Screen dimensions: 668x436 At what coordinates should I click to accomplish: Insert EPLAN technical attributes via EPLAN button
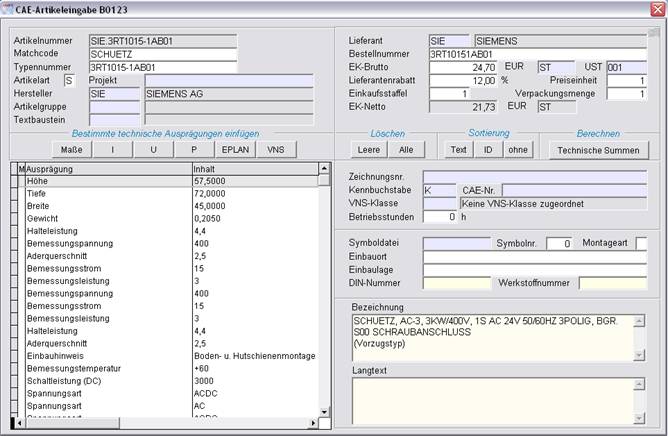pos(234,150)
